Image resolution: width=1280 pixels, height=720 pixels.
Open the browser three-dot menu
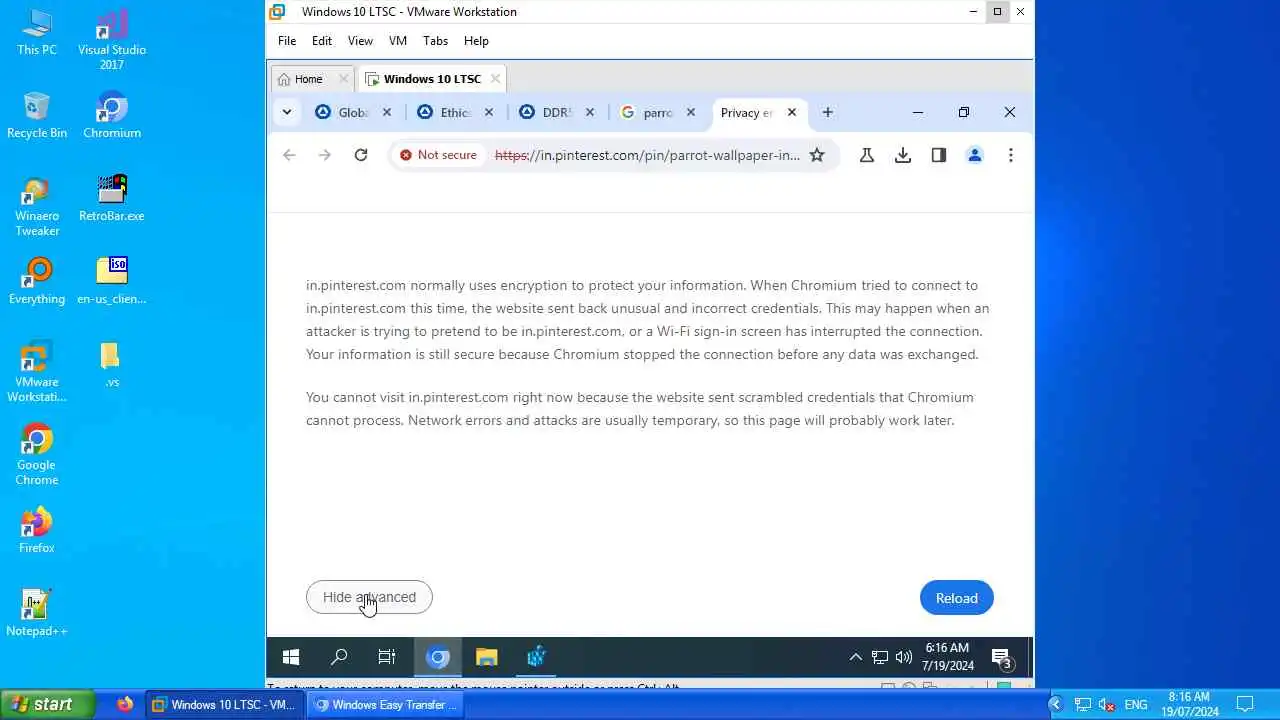click(x=1011, y=155)
